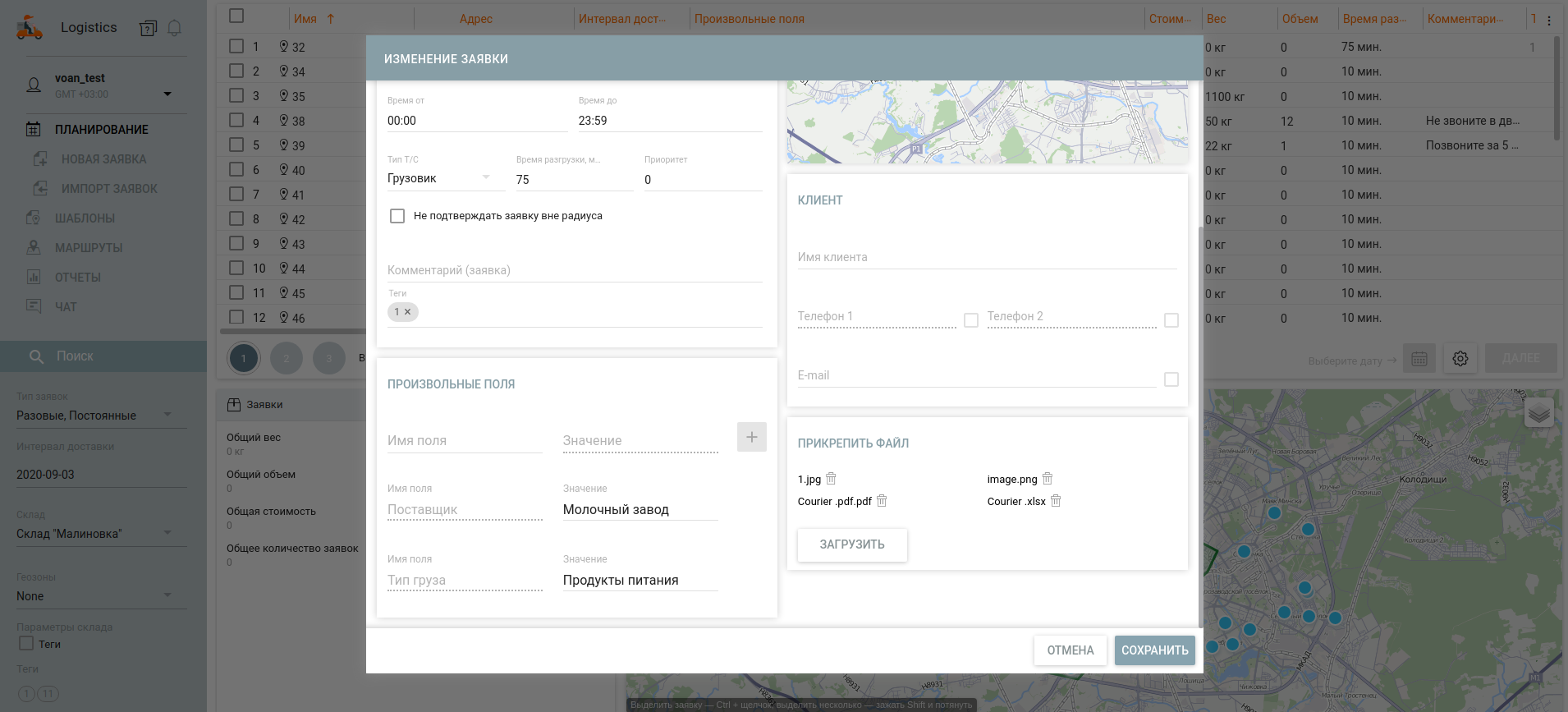The height and width of the screenshot is (712, 1568).
Task: Open the notifications bell
Action: tap(174, 28)
